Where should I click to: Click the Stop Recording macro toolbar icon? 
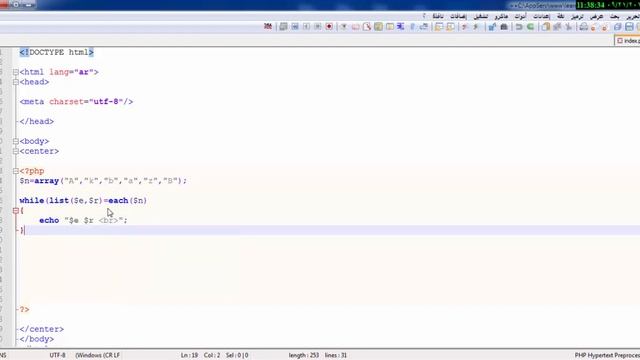(x=318, y=27)
